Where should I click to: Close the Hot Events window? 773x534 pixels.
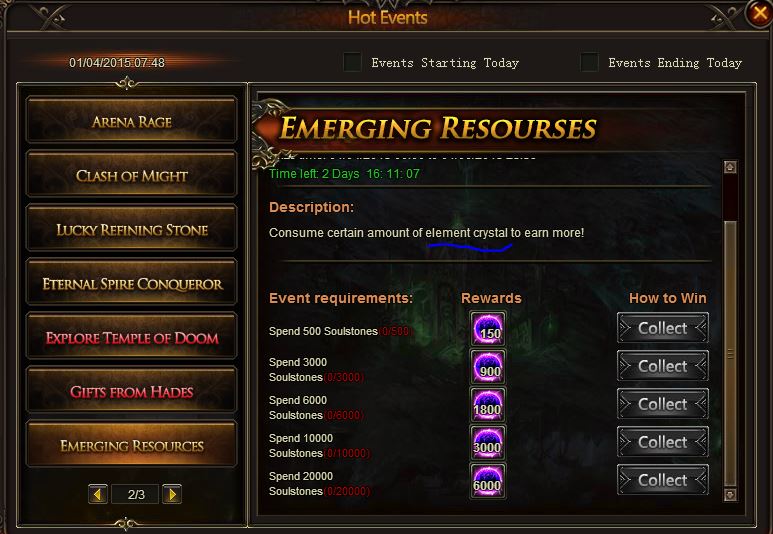759,13
